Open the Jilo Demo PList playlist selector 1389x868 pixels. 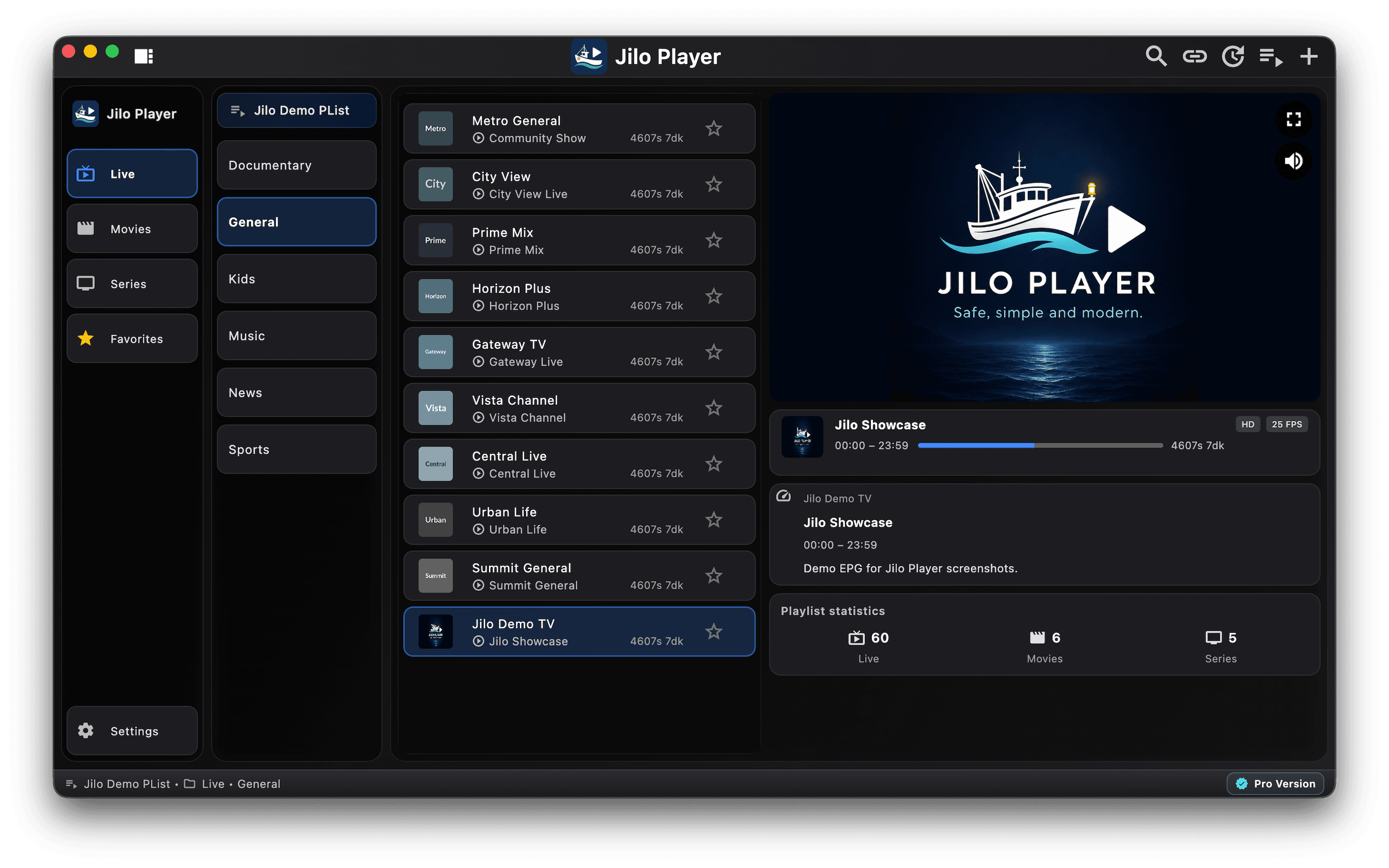pos(297,110)
